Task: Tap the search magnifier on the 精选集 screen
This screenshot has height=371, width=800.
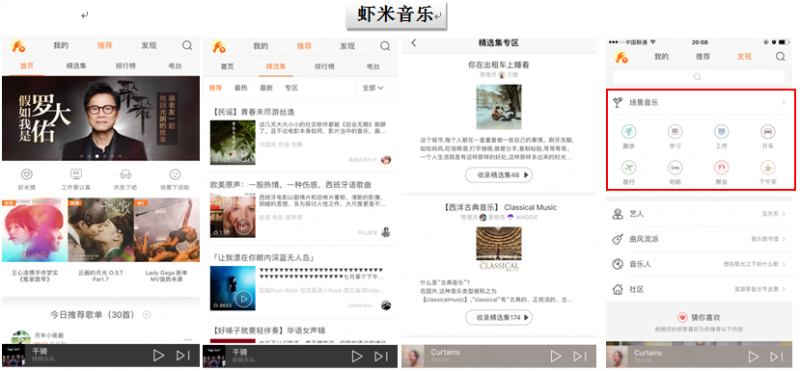Action: [385, 46]
